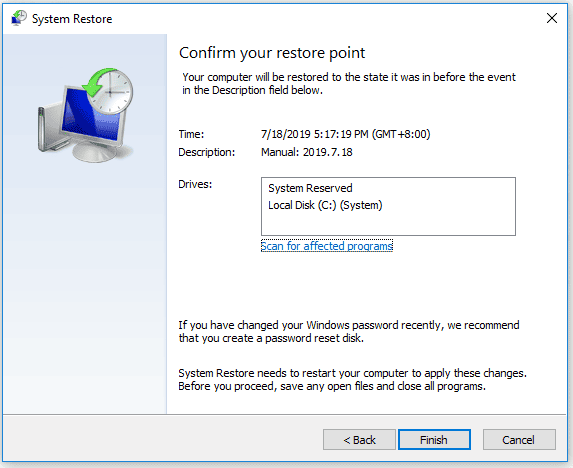Close the System Restore dialog
Screen dimensions: 573x468
coord(552,18)
